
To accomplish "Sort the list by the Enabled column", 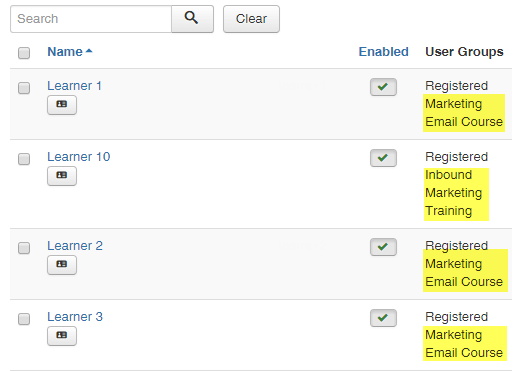I will 384,52.
